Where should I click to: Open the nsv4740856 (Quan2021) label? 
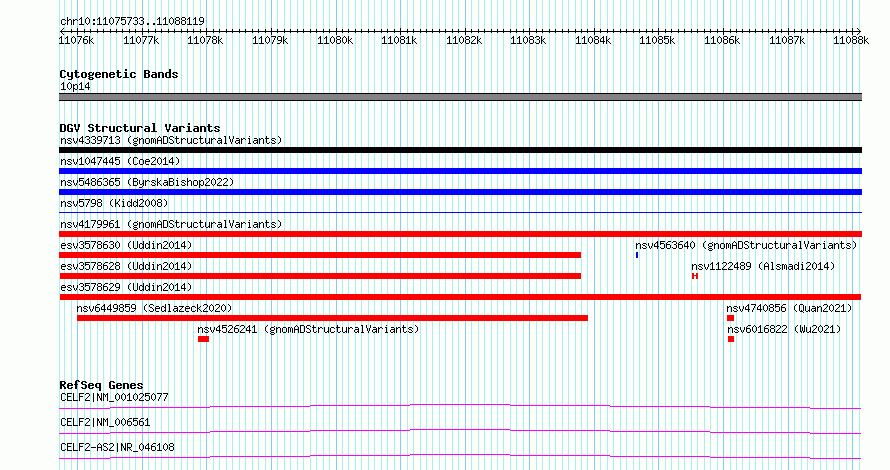[x=790, y=308]
